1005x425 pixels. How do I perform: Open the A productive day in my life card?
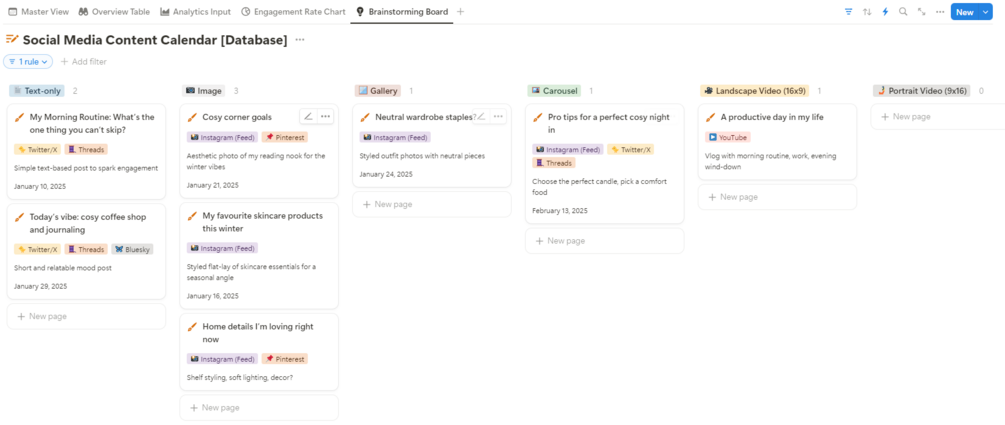pyautogui.click(x=771, y=117)
